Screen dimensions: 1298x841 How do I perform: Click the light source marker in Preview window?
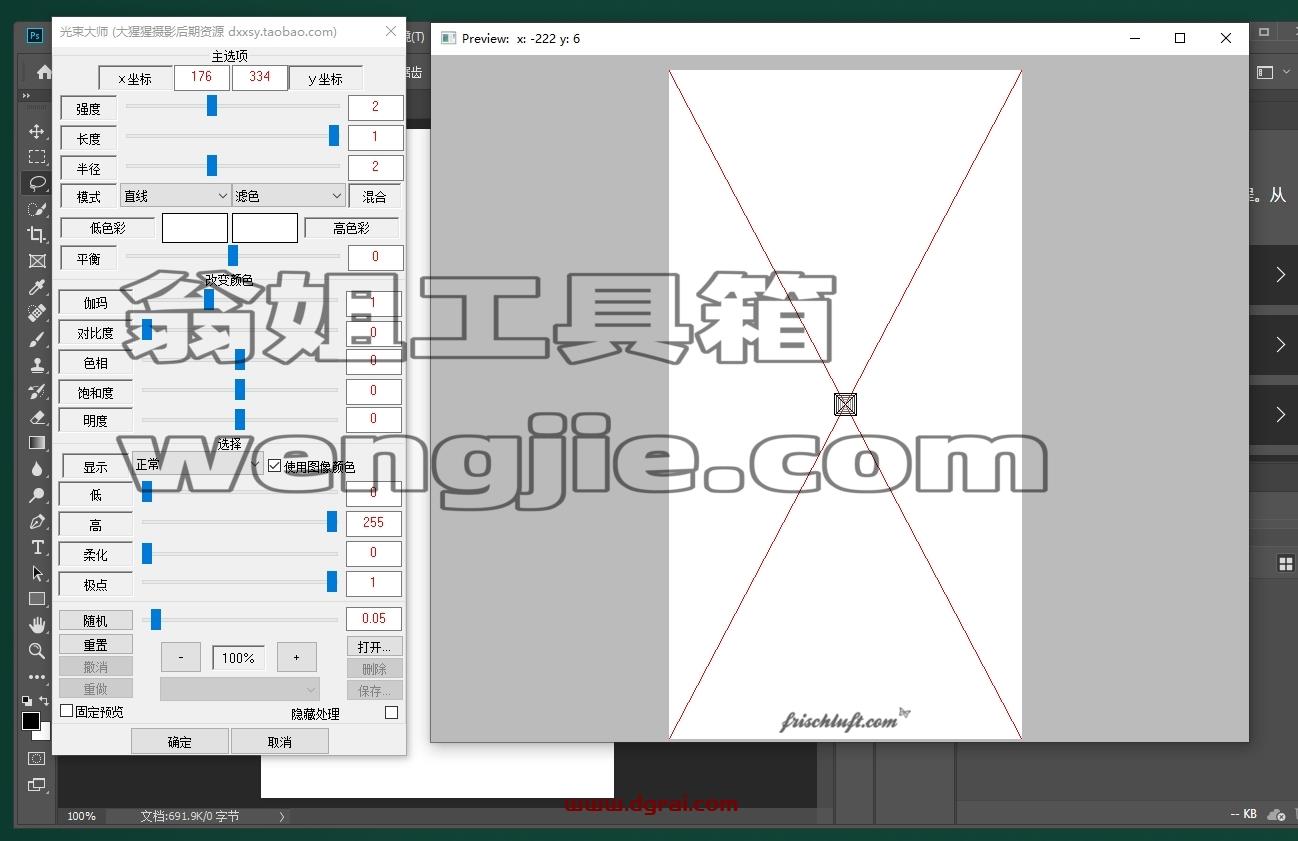pos(845,404)
